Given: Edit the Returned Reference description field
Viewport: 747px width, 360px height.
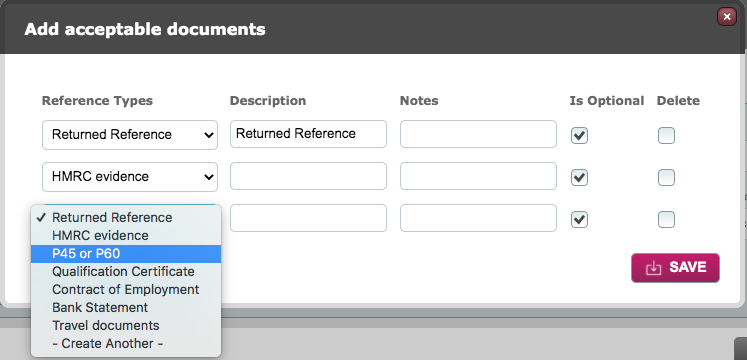Looking at the screenshot, I should (308, 134).
